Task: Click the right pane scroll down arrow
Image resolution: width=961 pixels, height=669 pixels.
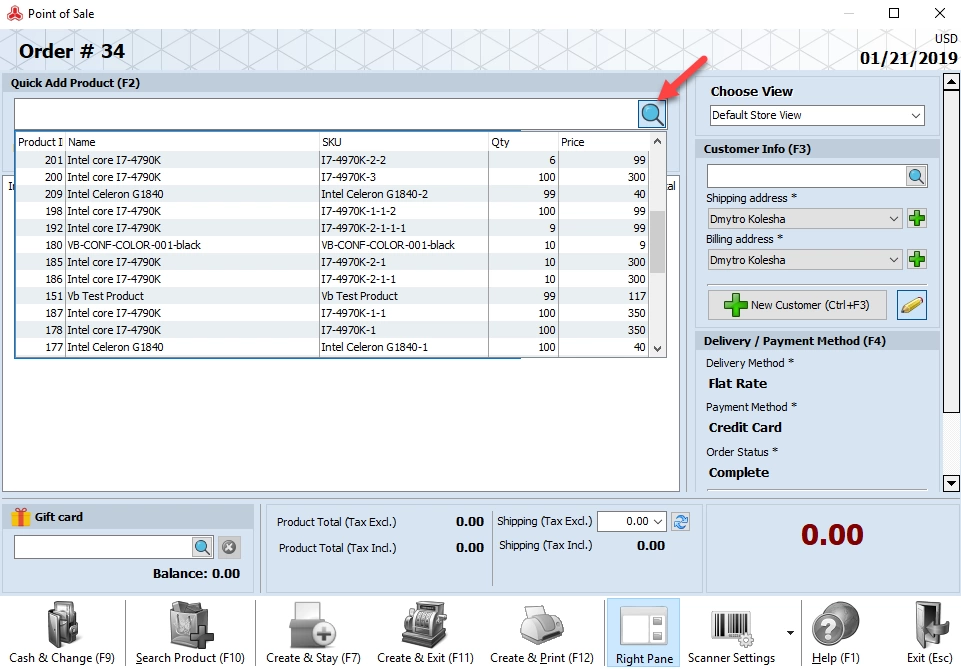Action: 951,483
